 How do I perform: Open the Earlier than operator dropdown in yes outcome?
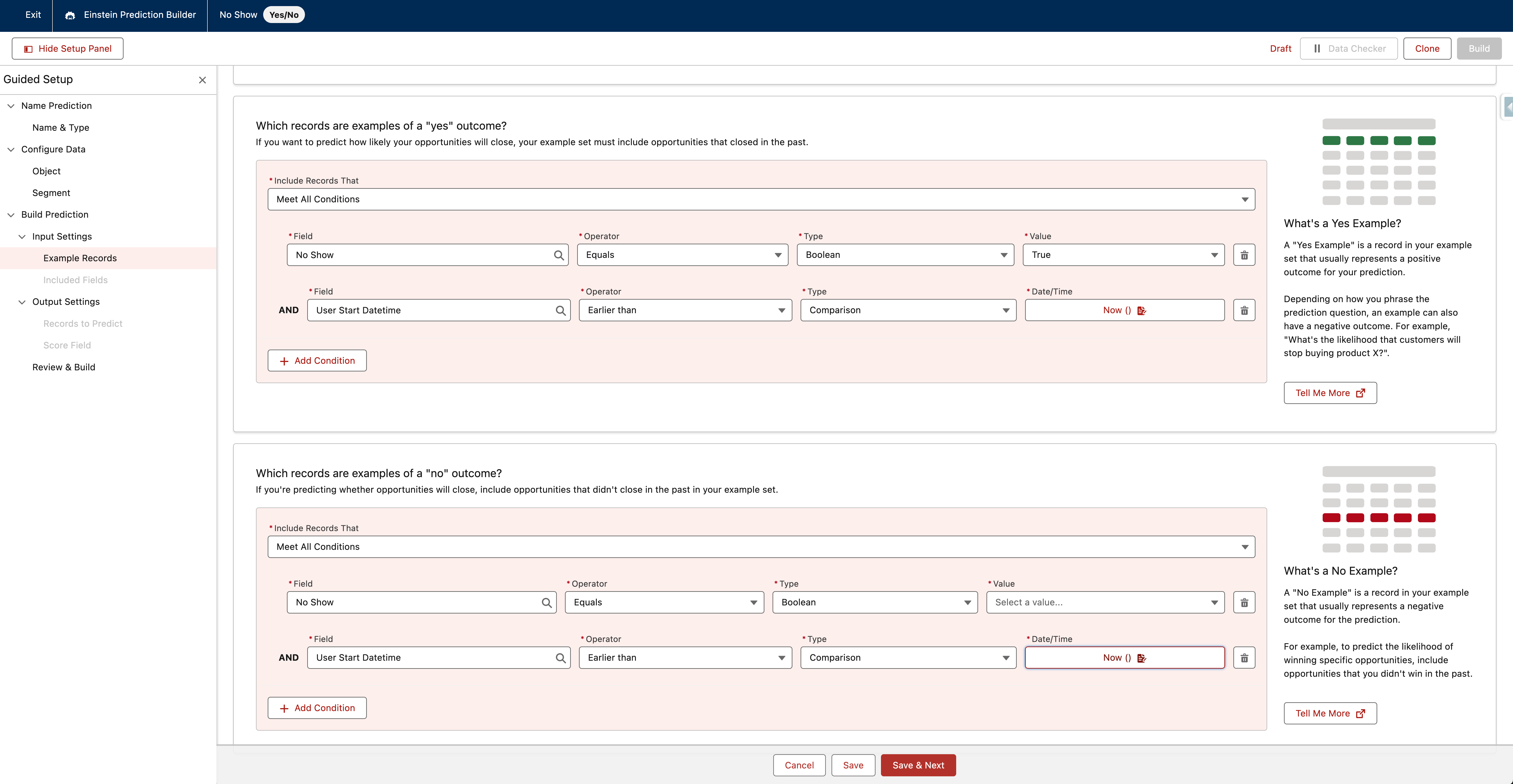tap(685, 310)
